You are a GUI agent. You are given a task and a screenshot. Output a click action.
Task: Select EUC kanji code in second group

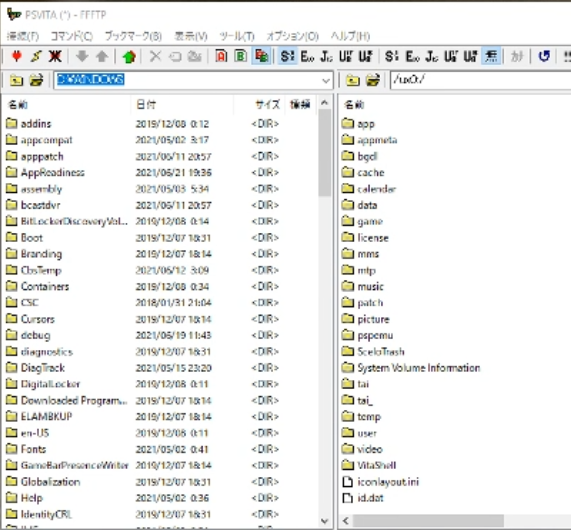(412, 56)
